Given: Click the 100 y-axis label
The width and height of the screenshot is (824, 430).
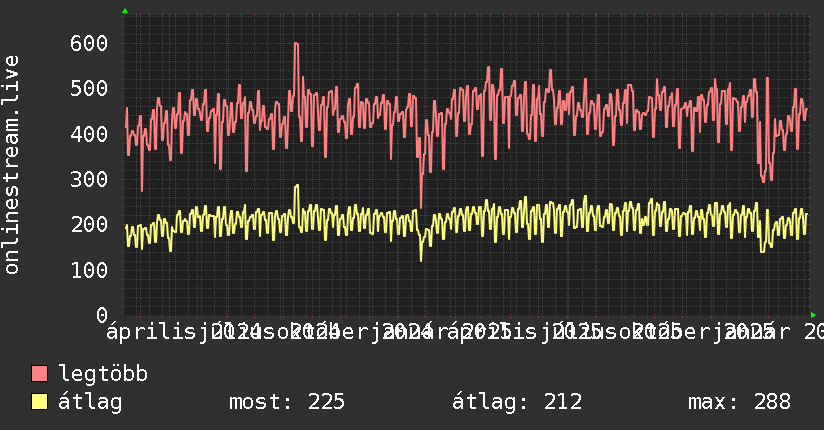Looking at the screenshot, I should [89, 270].
